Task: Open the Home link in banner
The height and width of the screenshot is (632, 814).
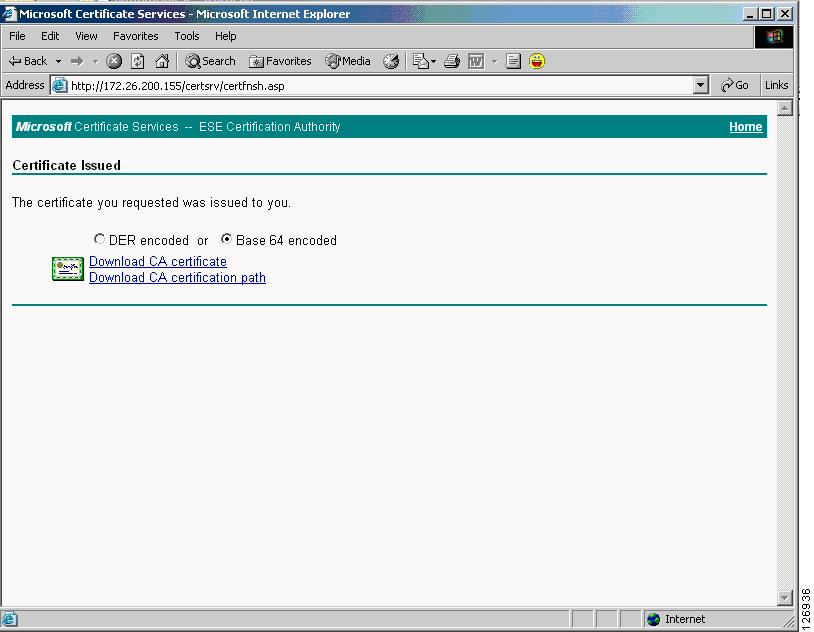Action: (745, 127)
